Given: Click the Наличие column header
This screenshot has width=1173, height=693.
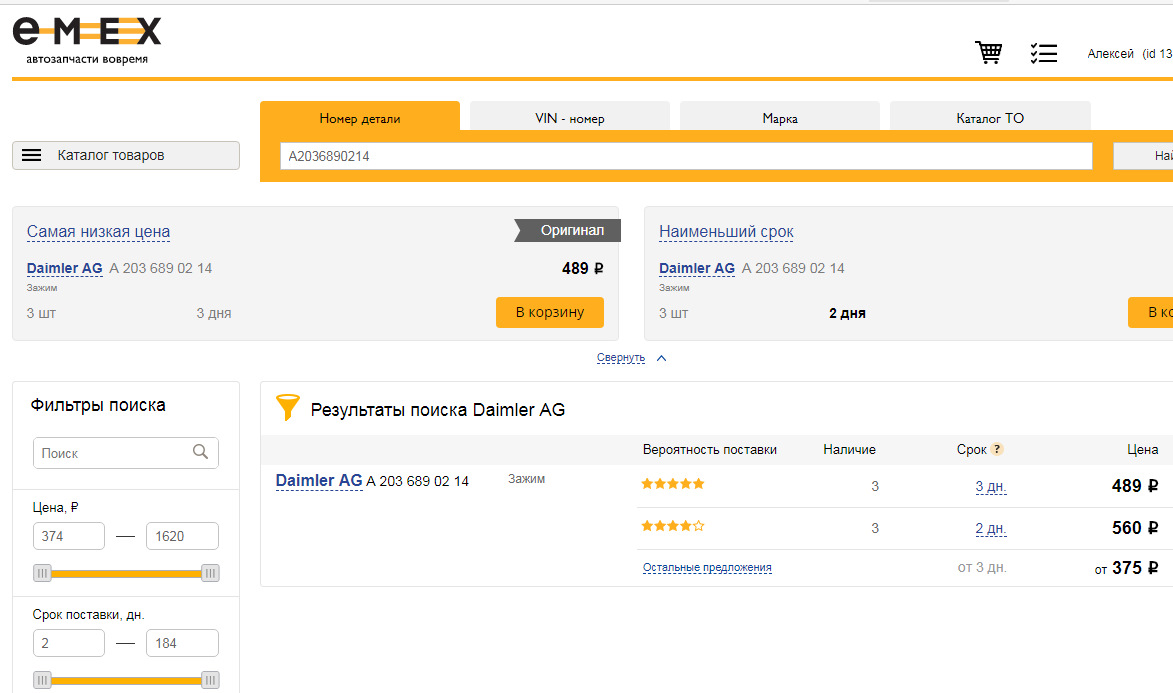Looking at the screenshot, I should tap(849, 450).
